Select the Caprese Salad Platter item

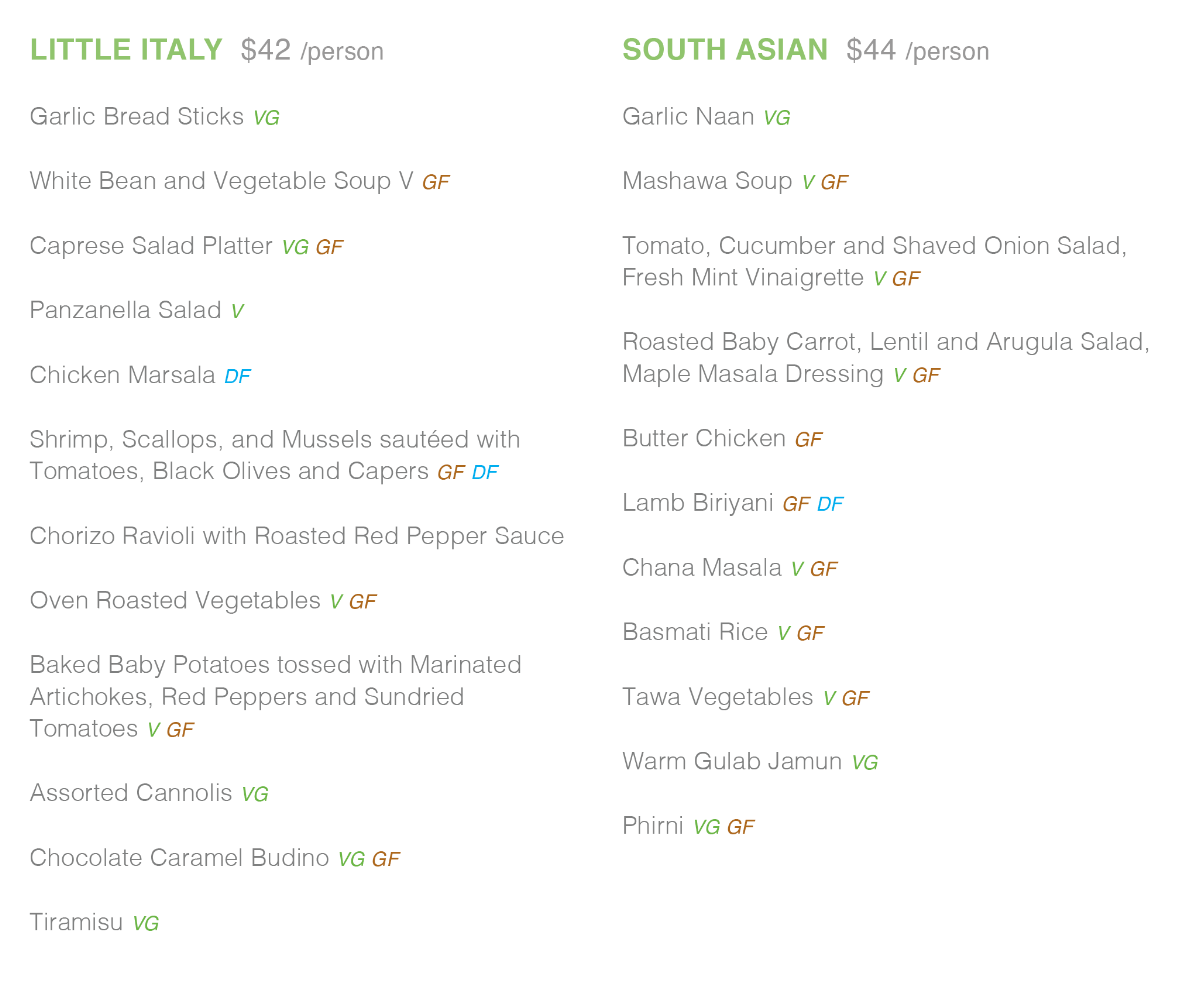(151, 246)
